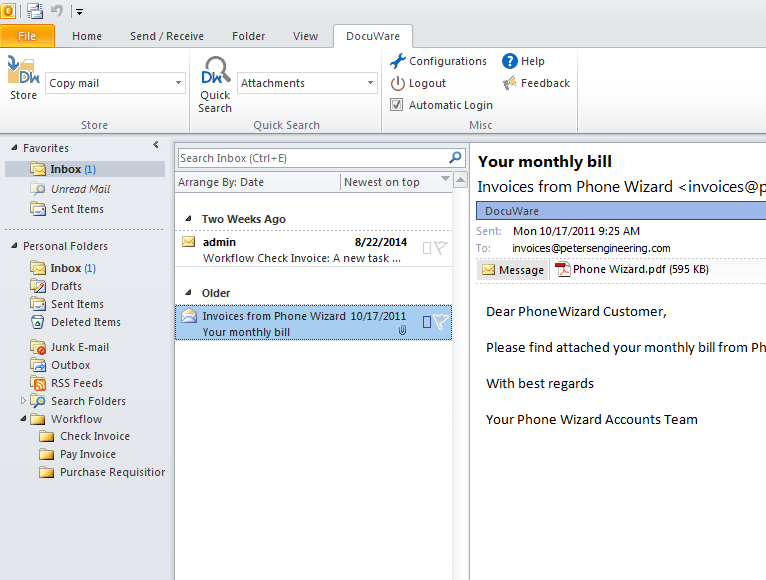Screen dimensions: 766x580
Task: Collapse the Workflow folder node
Action: (x=23, y=419)
